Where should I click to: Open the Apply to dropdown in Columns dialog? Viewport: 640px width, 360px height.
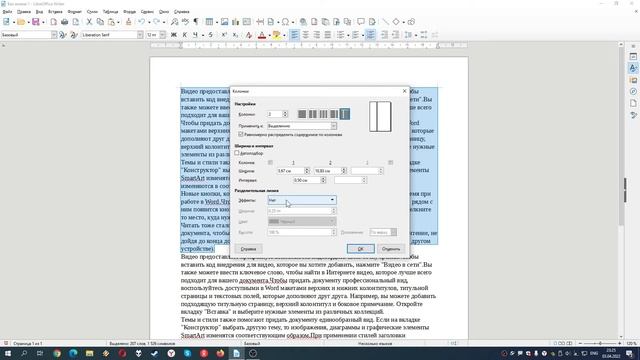coord(302,126)
